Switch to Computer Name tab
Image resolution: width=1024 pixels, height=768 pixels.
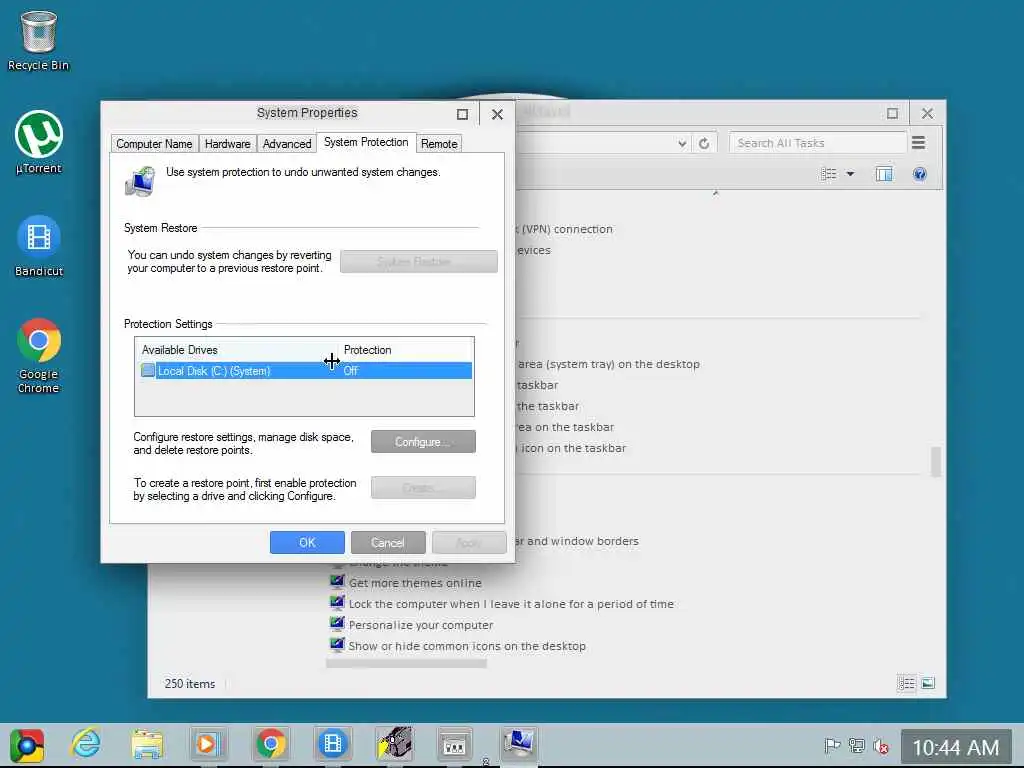click(x=154, y=144)
